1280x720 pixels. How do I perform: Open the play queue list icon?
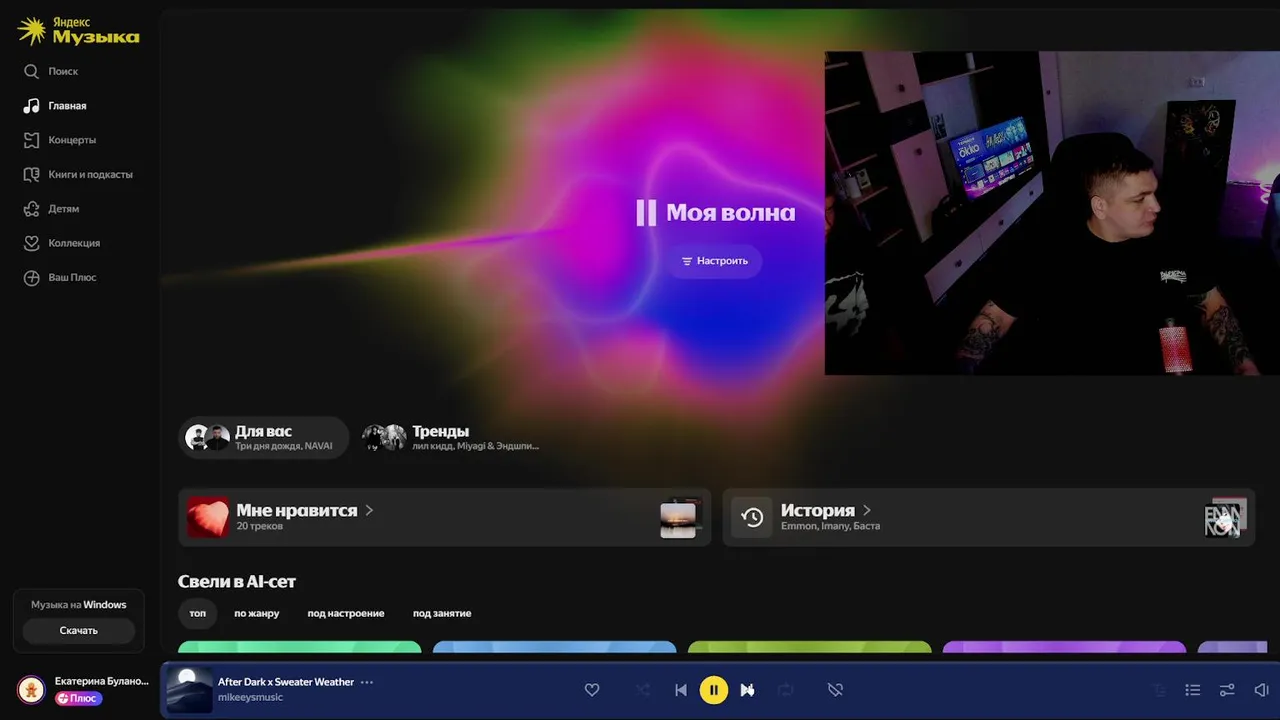pos(1193,690)
